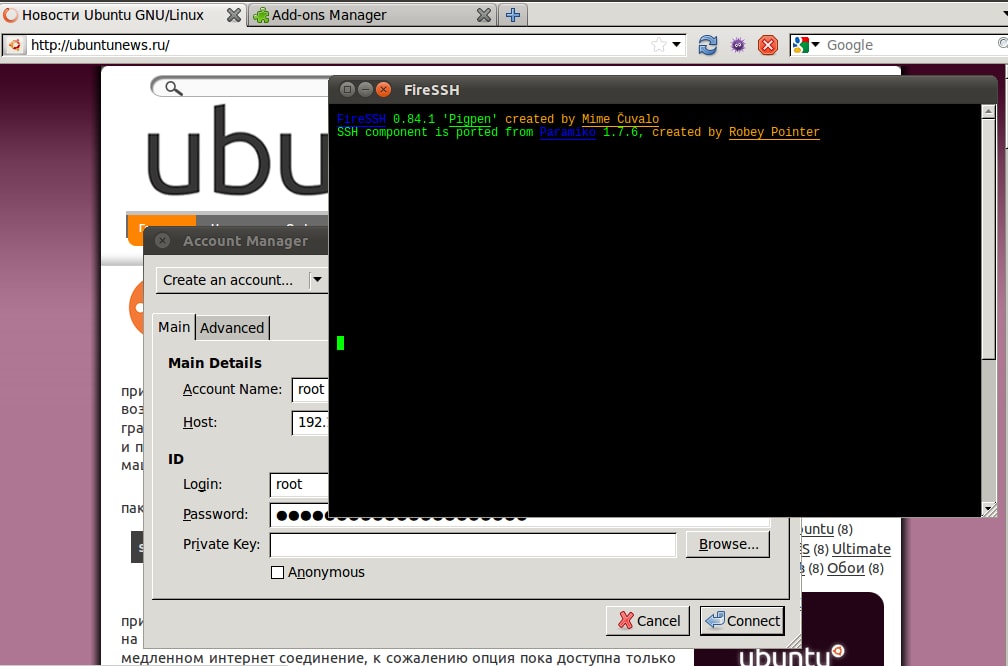Click the ubuntunews.ru site identity icon
This screenshot has height=666, width=1008.
[14, 45]
